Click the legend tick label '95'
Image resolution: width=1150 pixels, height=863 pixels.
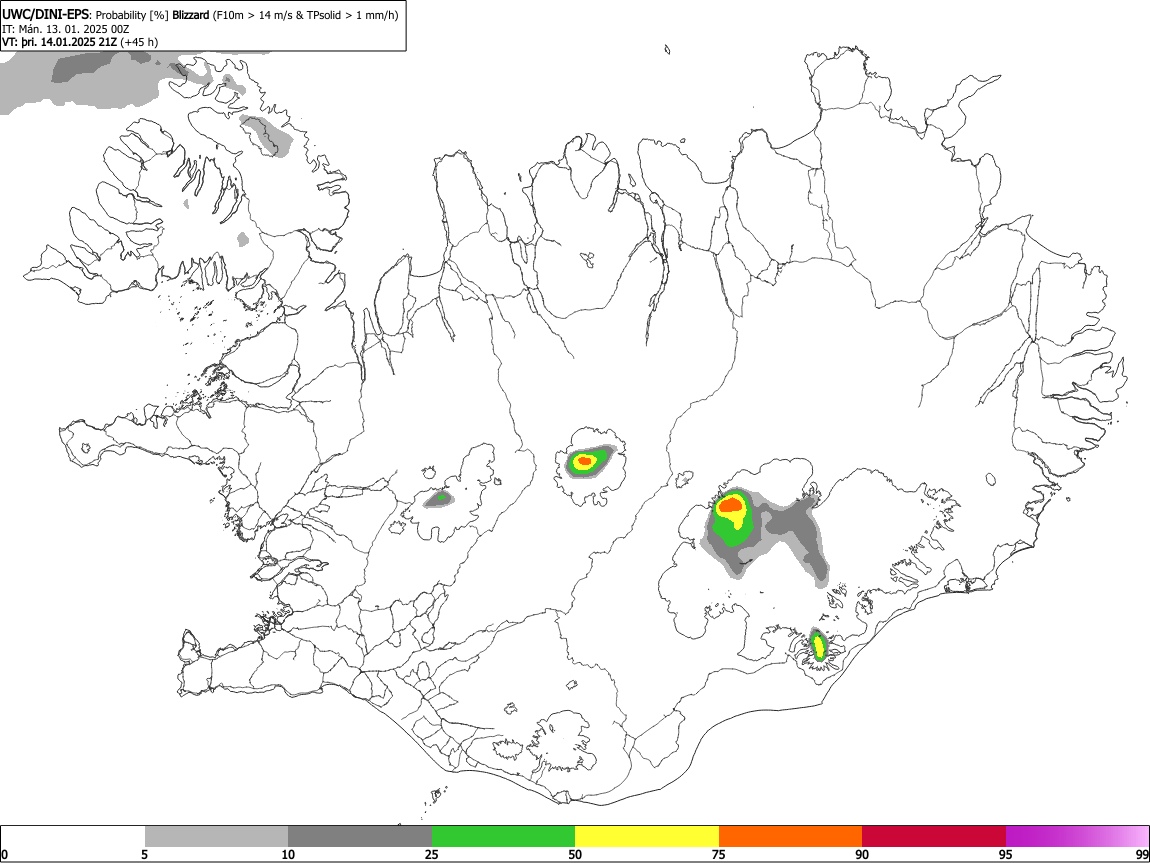click(x=1006, y=854)
